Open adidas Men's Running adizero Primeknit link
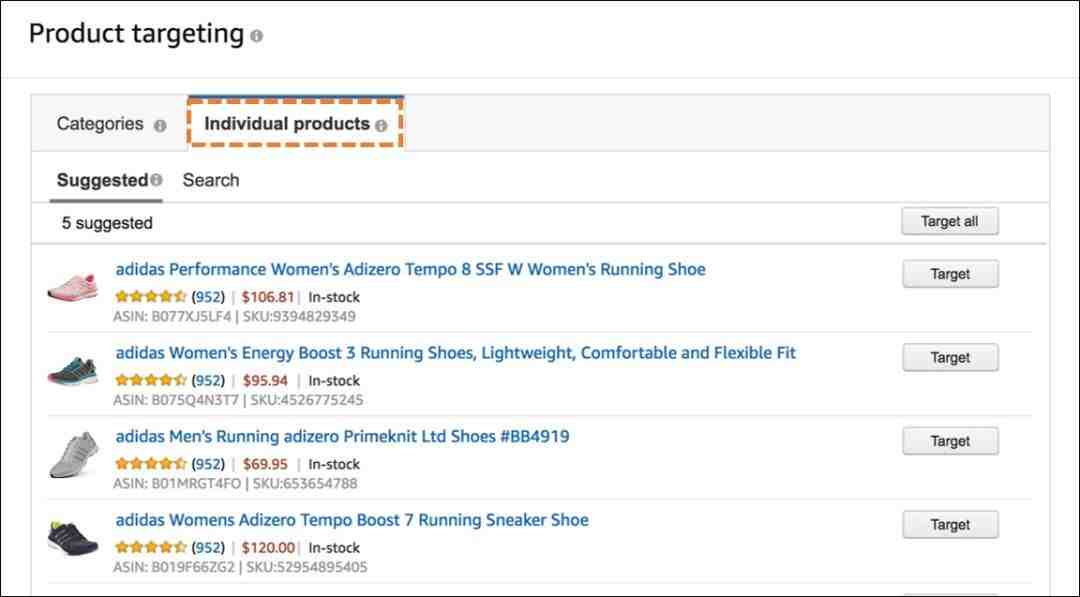This screenshot has height=597, width=1080. (342, 437)
